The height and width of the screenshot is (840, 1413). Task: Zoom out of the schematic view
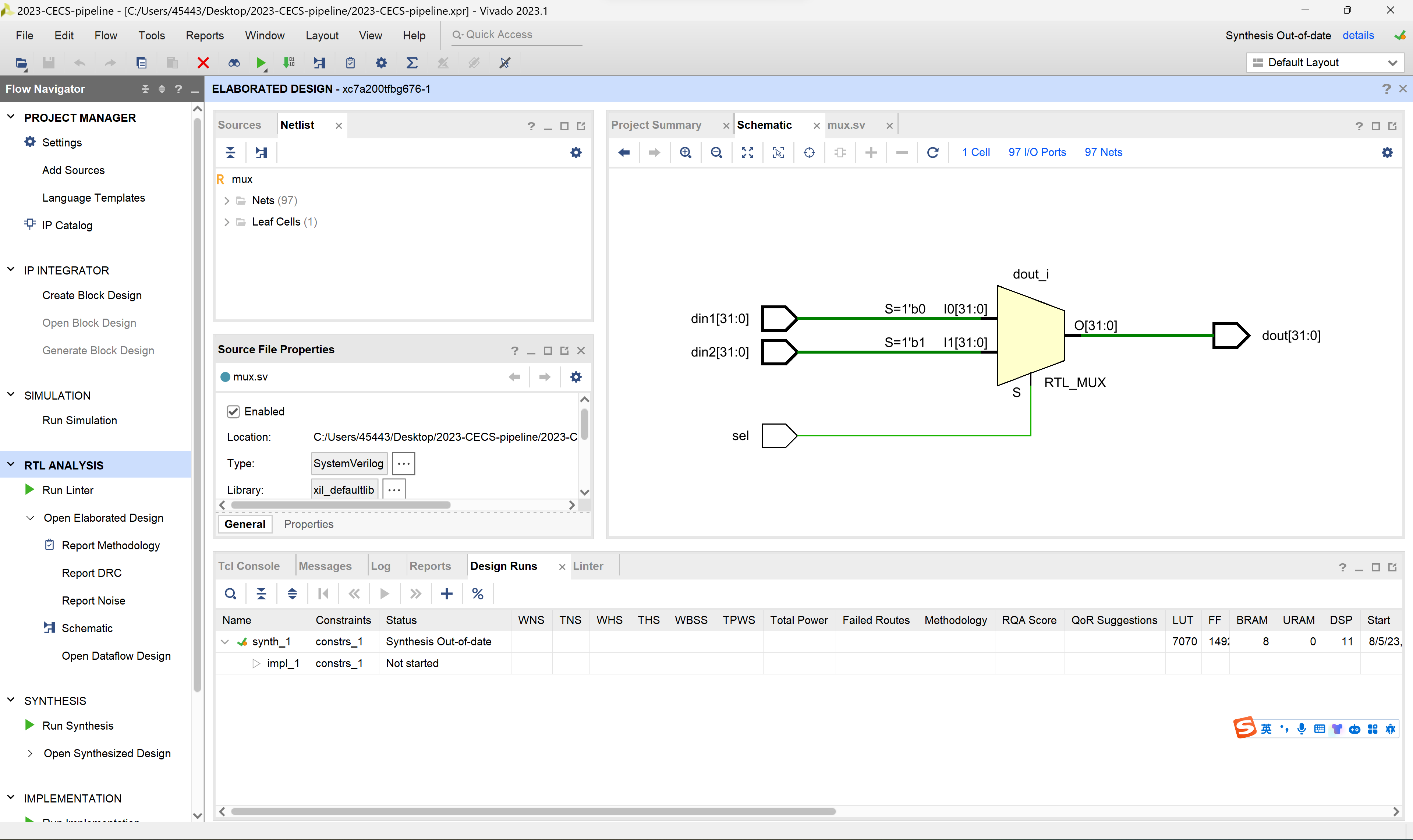pyautogui.click(x=716, y=152)
